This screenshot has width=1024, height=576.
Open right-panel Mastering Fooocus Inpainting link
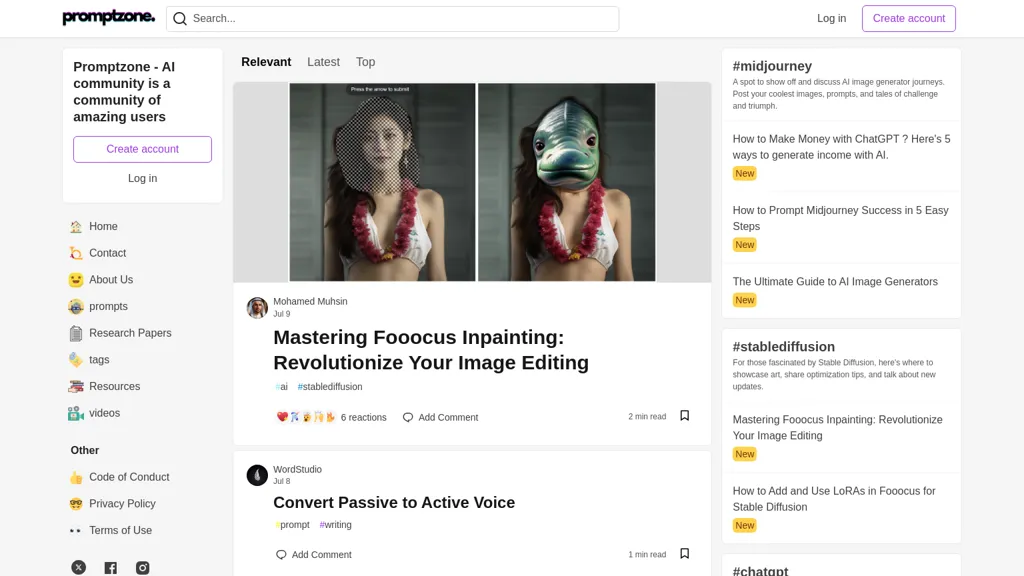(x=837, y=428)
